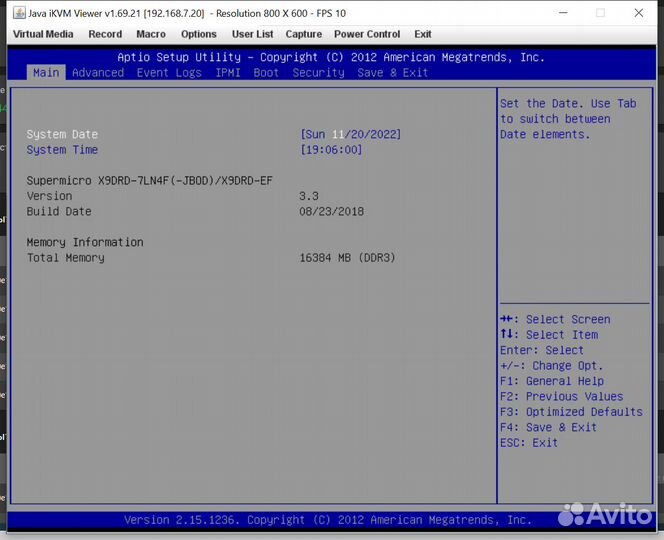Click the date value Sun 11/20/2022
This screenshot has height=540, width=664.
pos(351,134)
